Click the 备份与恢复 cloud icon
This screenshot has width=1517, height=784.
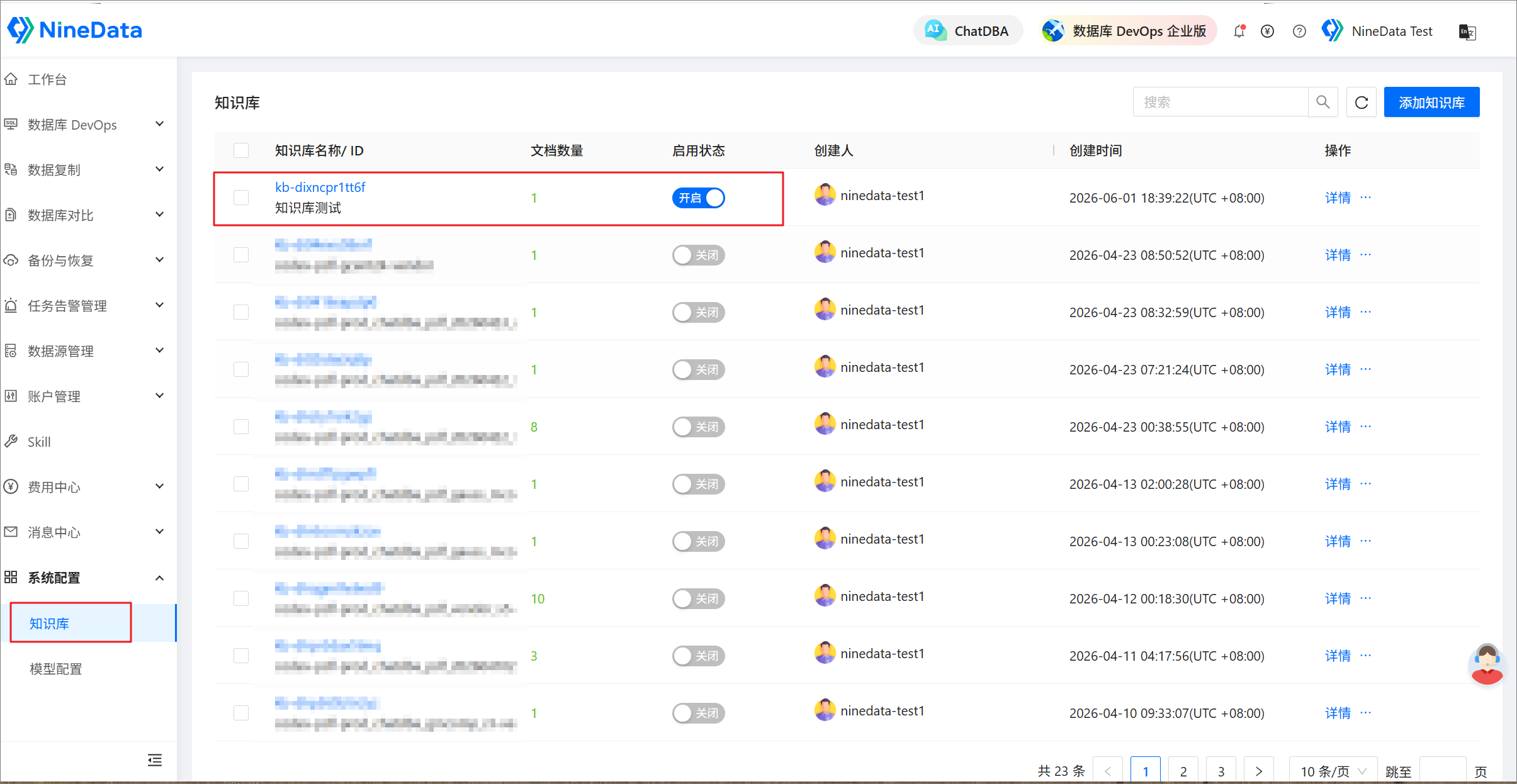click(x=11, y=260)
